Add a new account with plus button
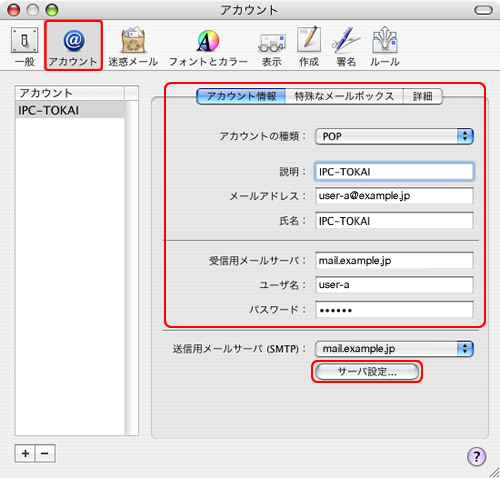Image resolution: width=500 pixels, height=478 pixels. pyautogui.click(x=25, y=453)
